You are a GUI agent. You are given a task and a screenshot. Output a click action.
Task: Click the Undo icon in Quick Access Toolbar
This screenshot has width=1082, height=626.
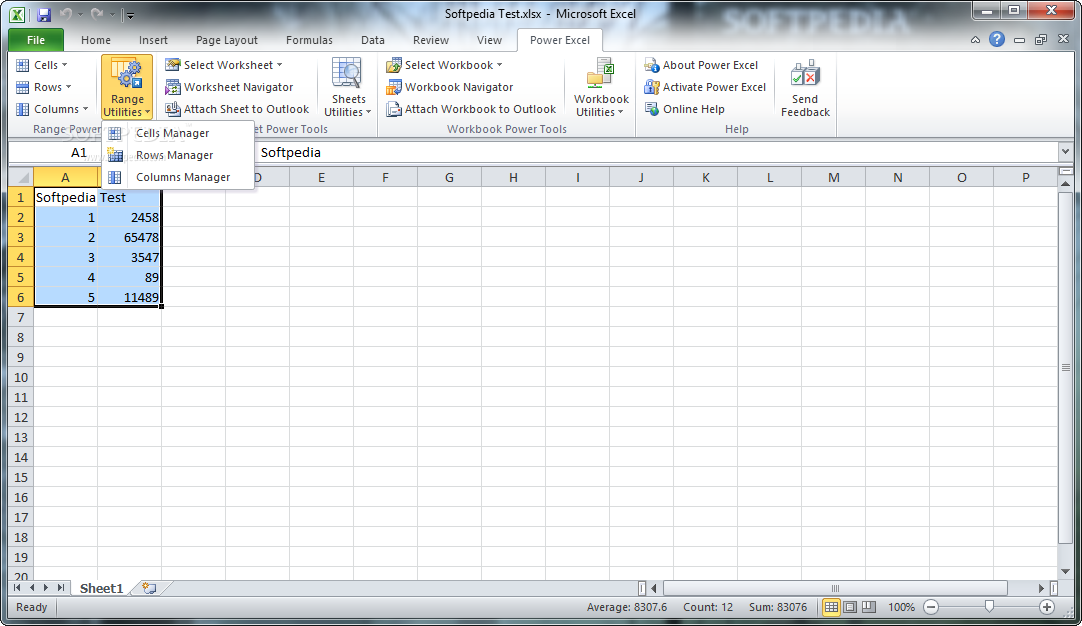click(x=66, y=14)
